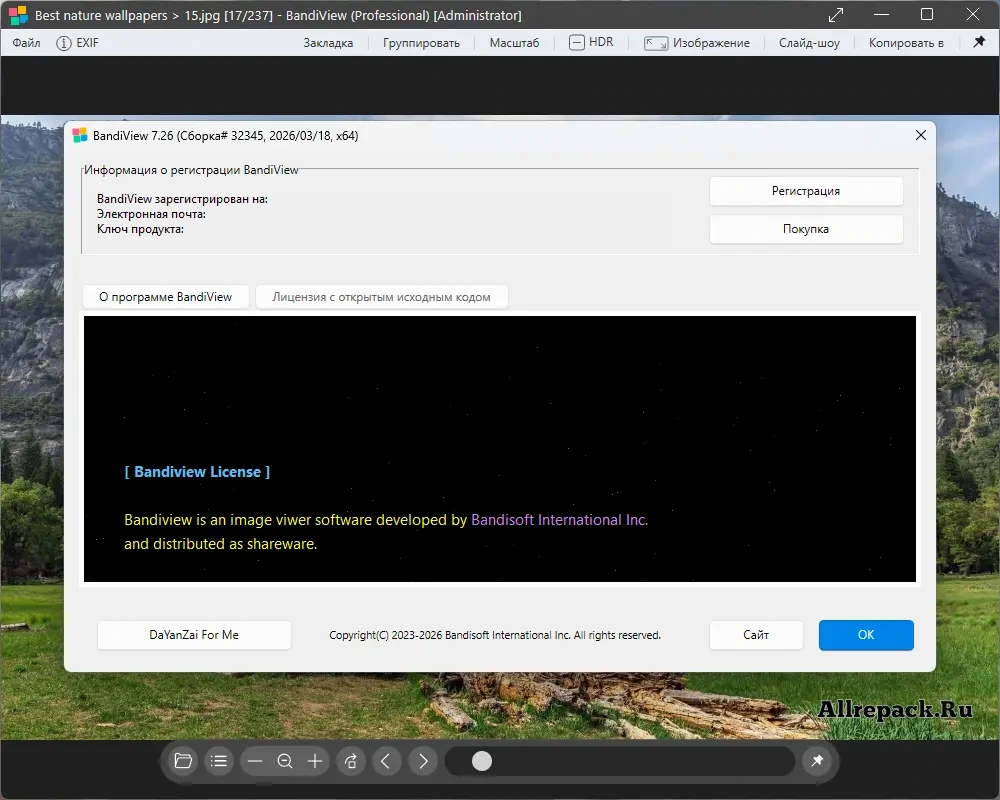Click the DaYanZai For Me button
The height and width of the screenshot is (800, 1000).
(x=194, y=635)
